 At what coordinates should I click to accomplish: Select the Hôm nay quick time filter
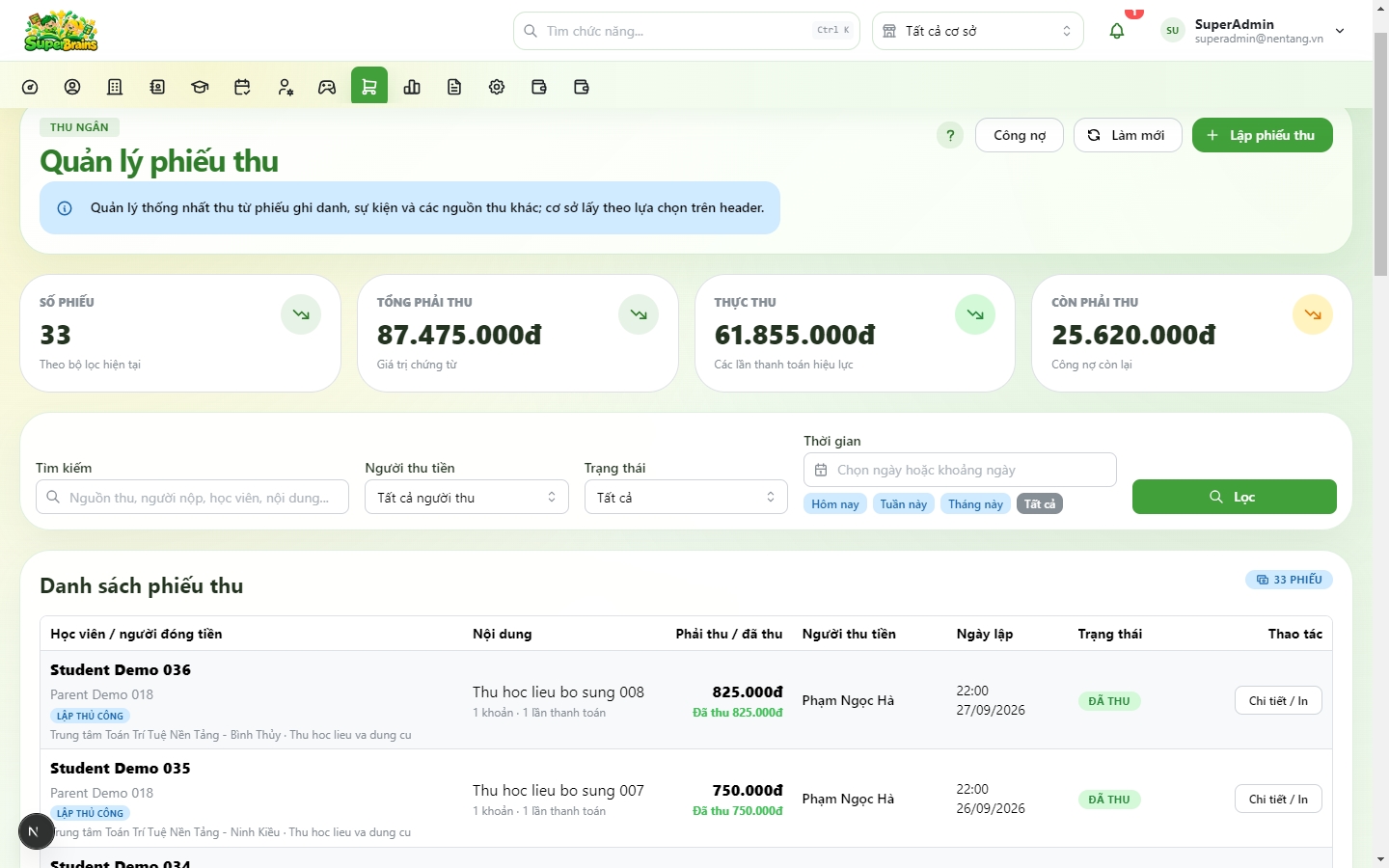[835, 503]
